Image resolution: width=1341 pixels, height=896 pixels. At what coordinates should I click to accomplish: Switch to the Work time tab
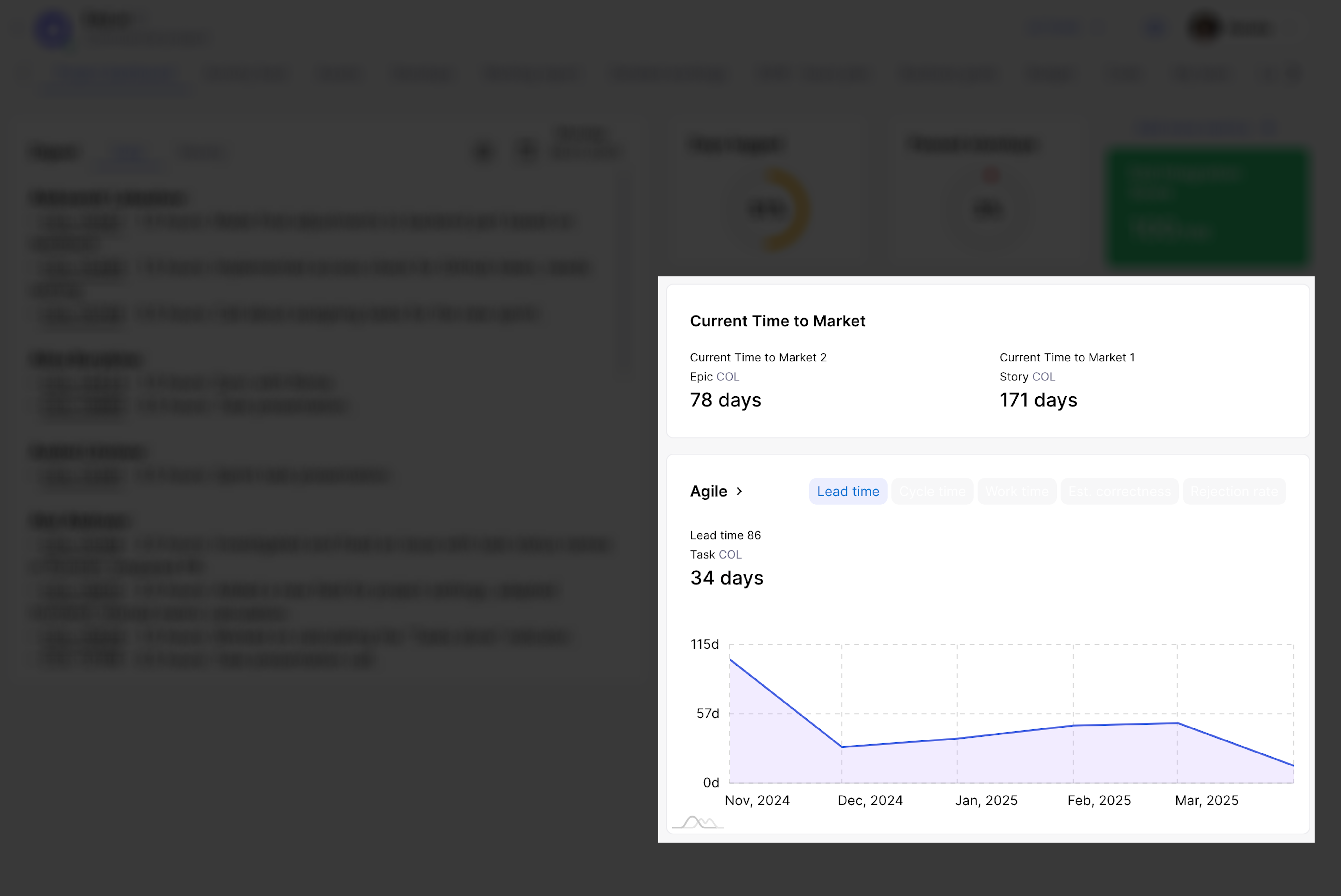tap(1017, 492)
